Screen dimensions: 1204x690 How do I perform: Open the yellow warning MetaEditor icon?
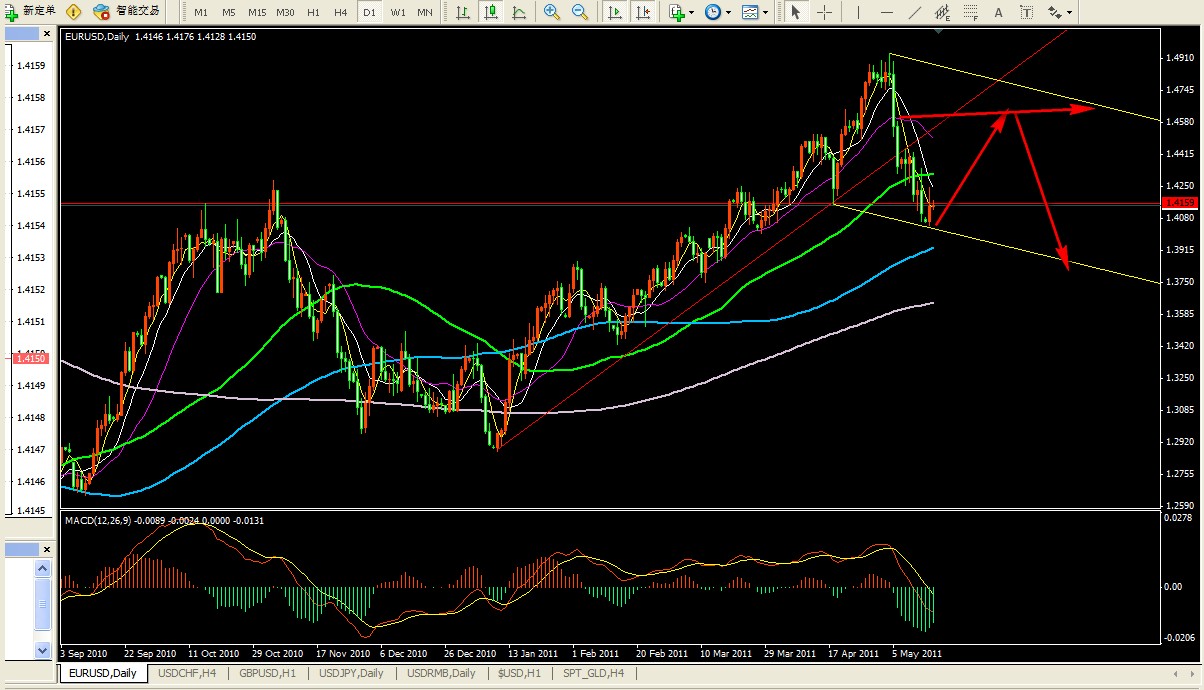coord(74,12)
